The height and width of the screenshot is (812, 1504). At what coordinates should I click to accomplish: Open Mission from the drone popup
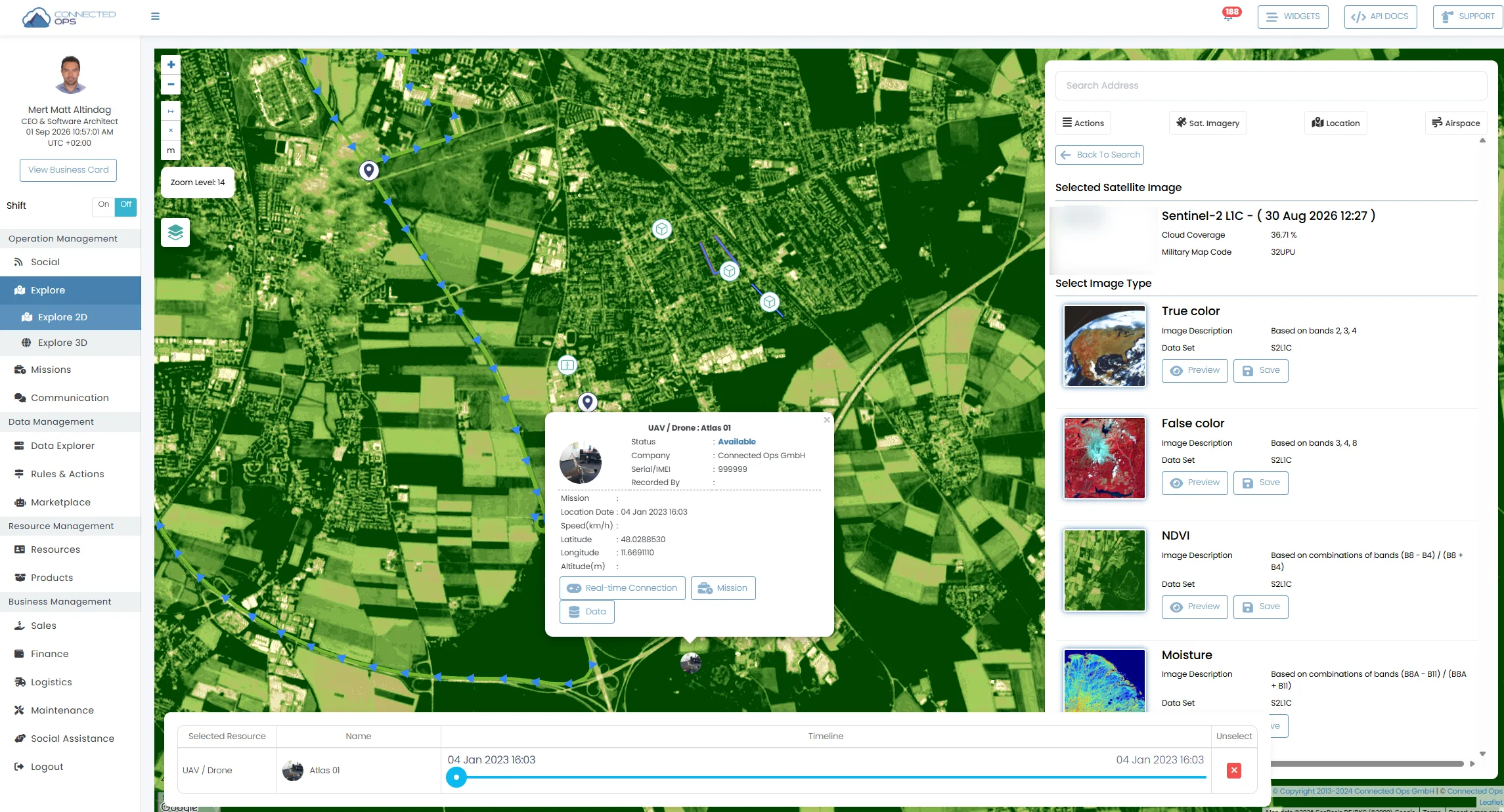723,588
